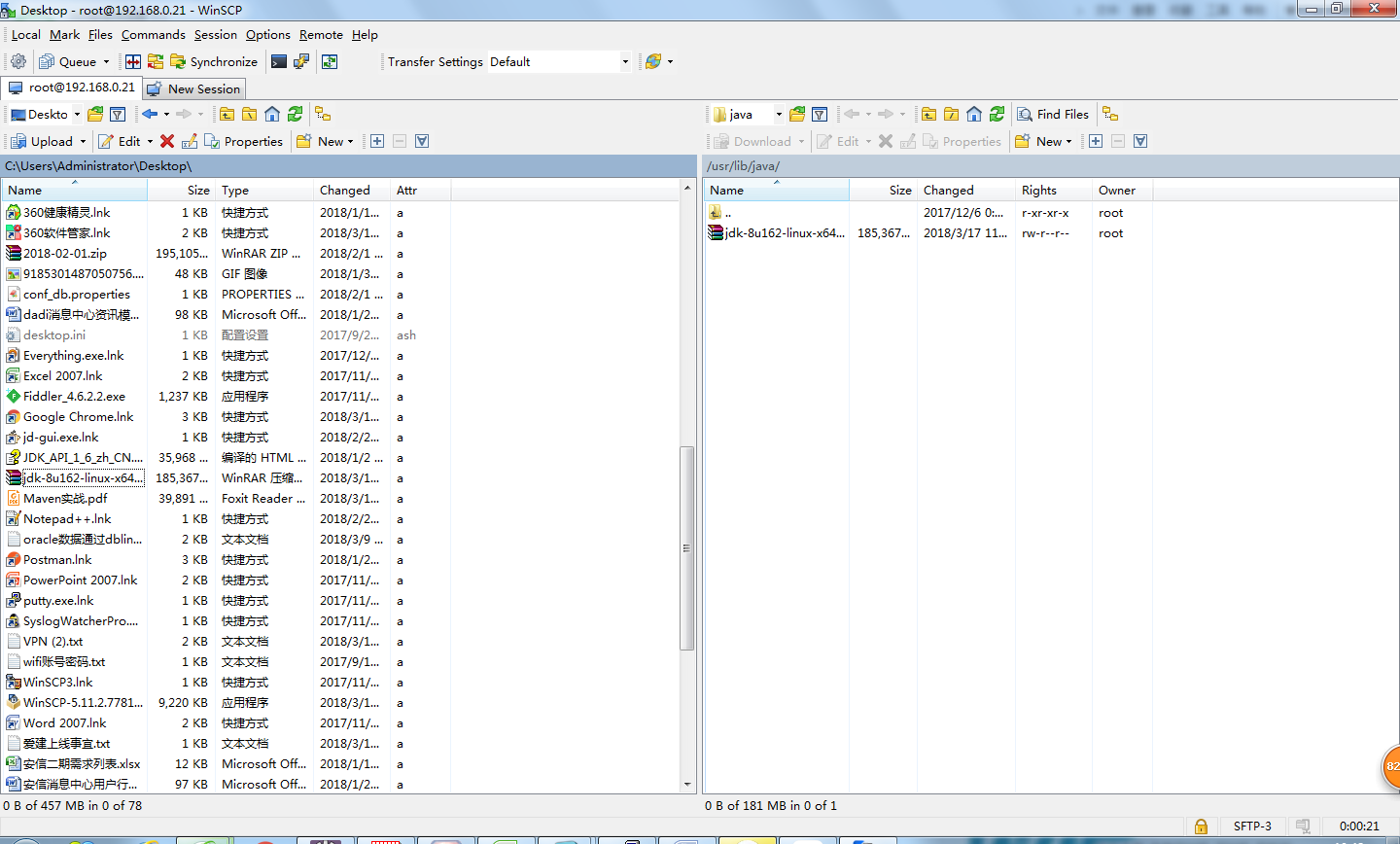Open local drive Deskto dropdown

[x=77, y=114]
